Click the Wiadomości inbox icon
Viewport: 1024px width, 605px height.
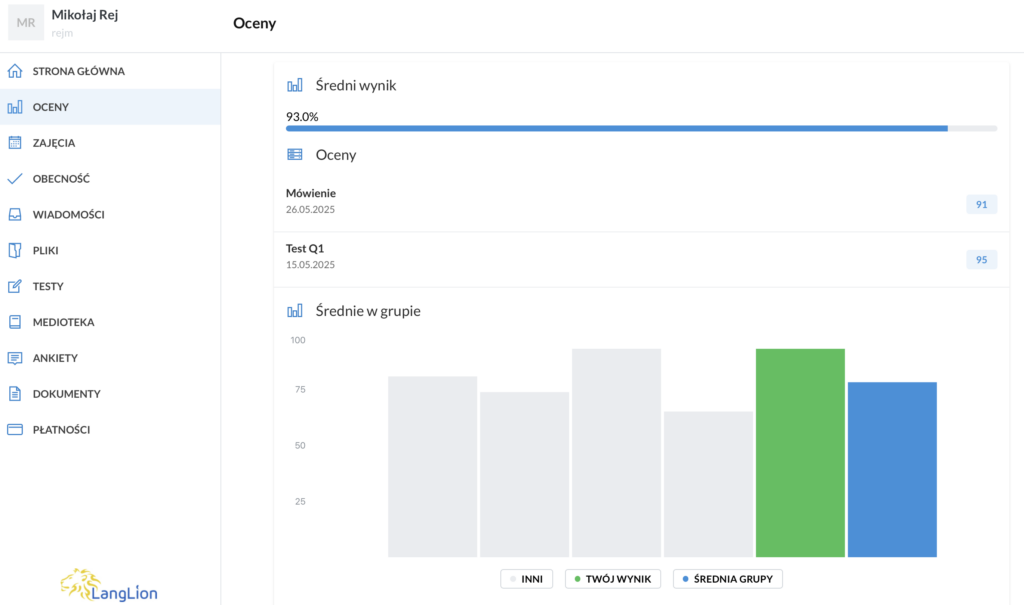pyautogui.click(x=15, y=215)
